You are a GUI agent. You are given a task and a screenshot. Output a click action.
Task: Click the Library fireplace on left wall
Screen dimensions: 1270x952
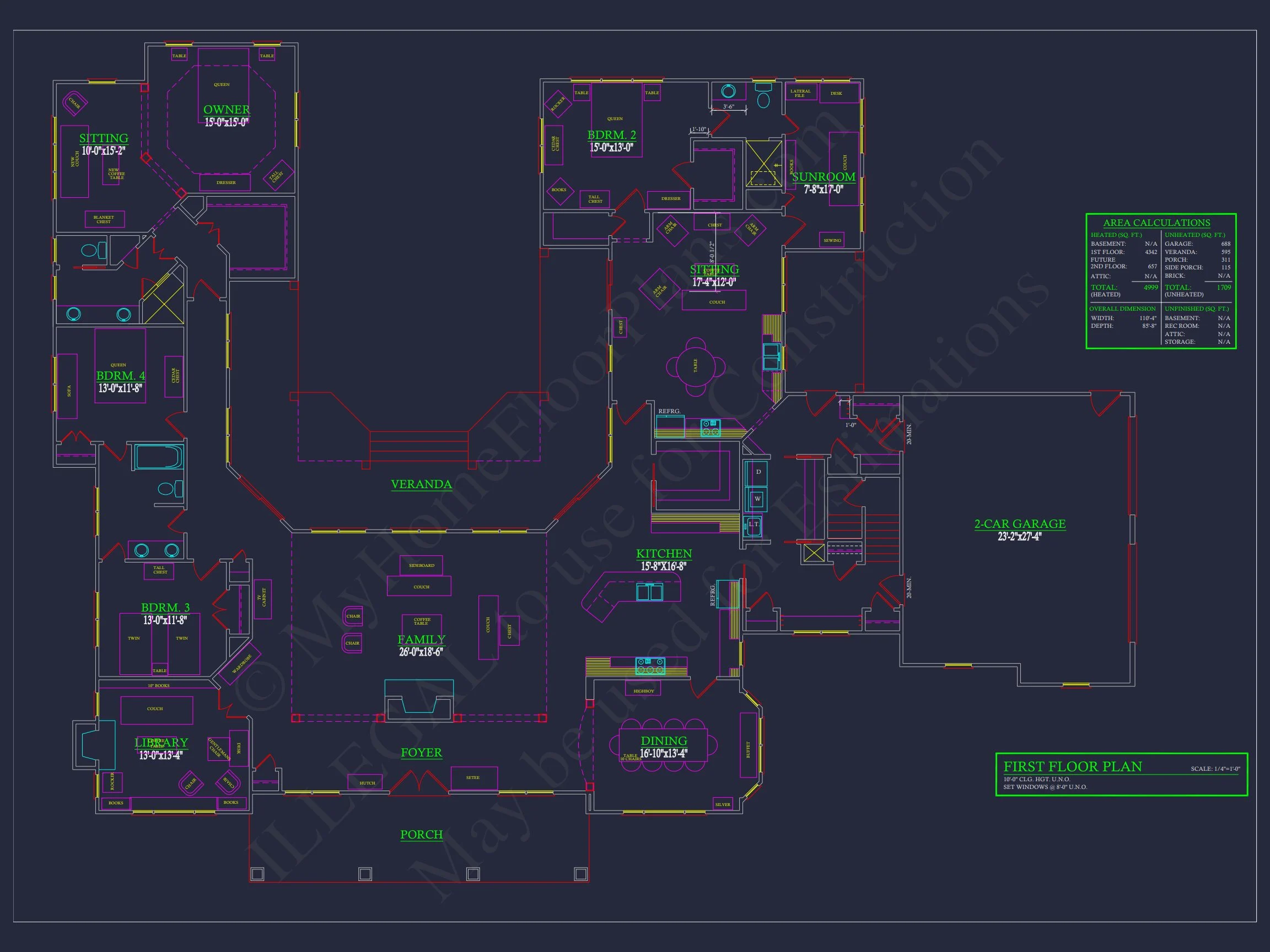[92, 744]
